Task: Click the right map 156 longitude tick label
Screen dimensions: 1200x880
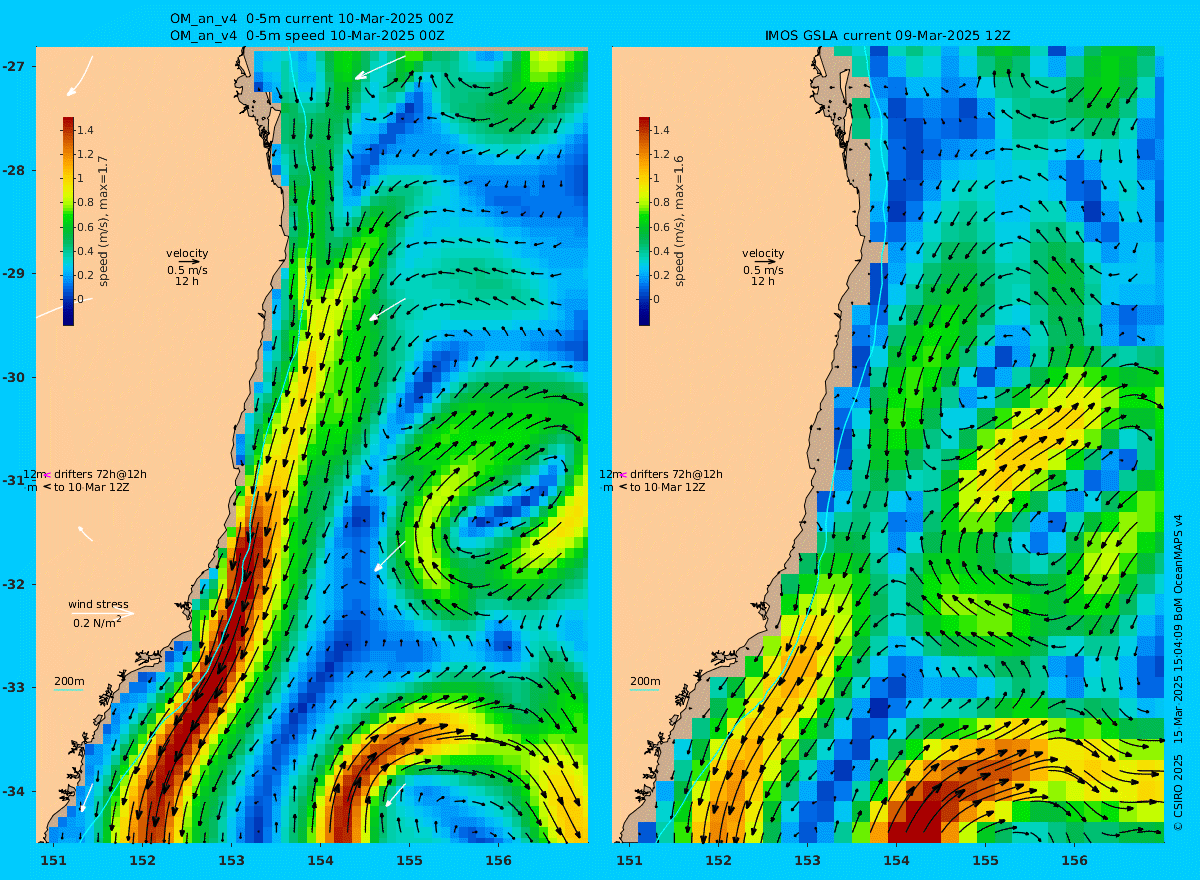Action: coord(1074,860)
